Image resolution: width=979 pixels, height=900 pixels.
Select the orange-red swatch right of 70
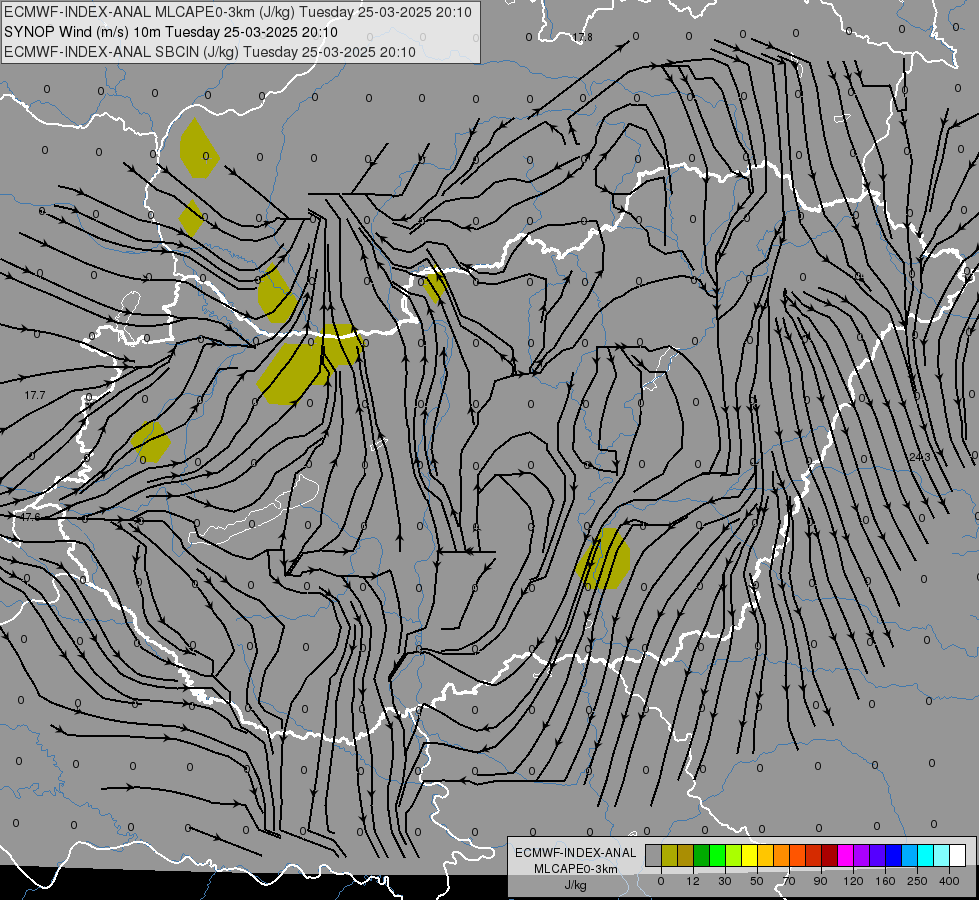tap(797, 855)
